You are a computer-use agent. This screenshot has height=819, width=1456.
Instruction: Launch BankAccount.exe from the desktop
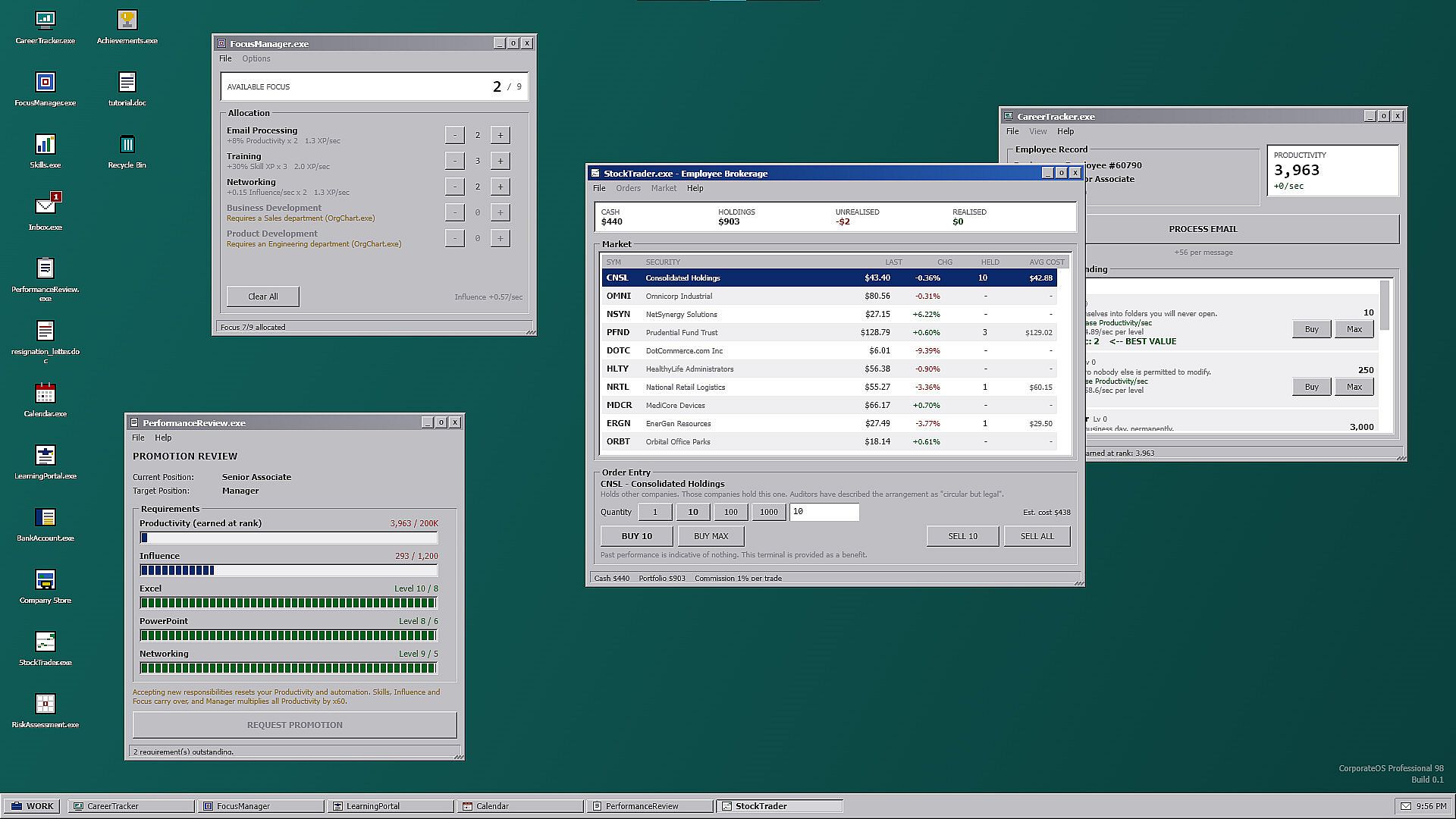pyautogui.click(x=45, y=522)
